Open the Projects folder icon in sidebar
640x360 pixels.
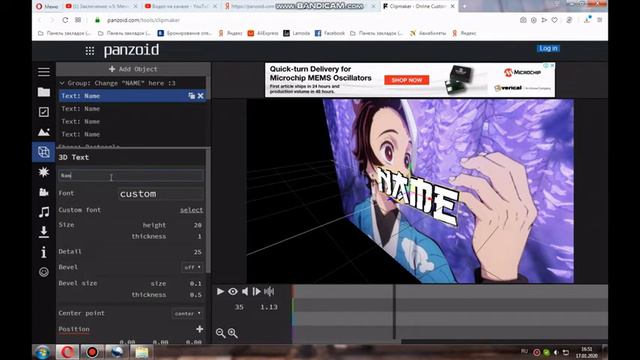tap(44, 92)
